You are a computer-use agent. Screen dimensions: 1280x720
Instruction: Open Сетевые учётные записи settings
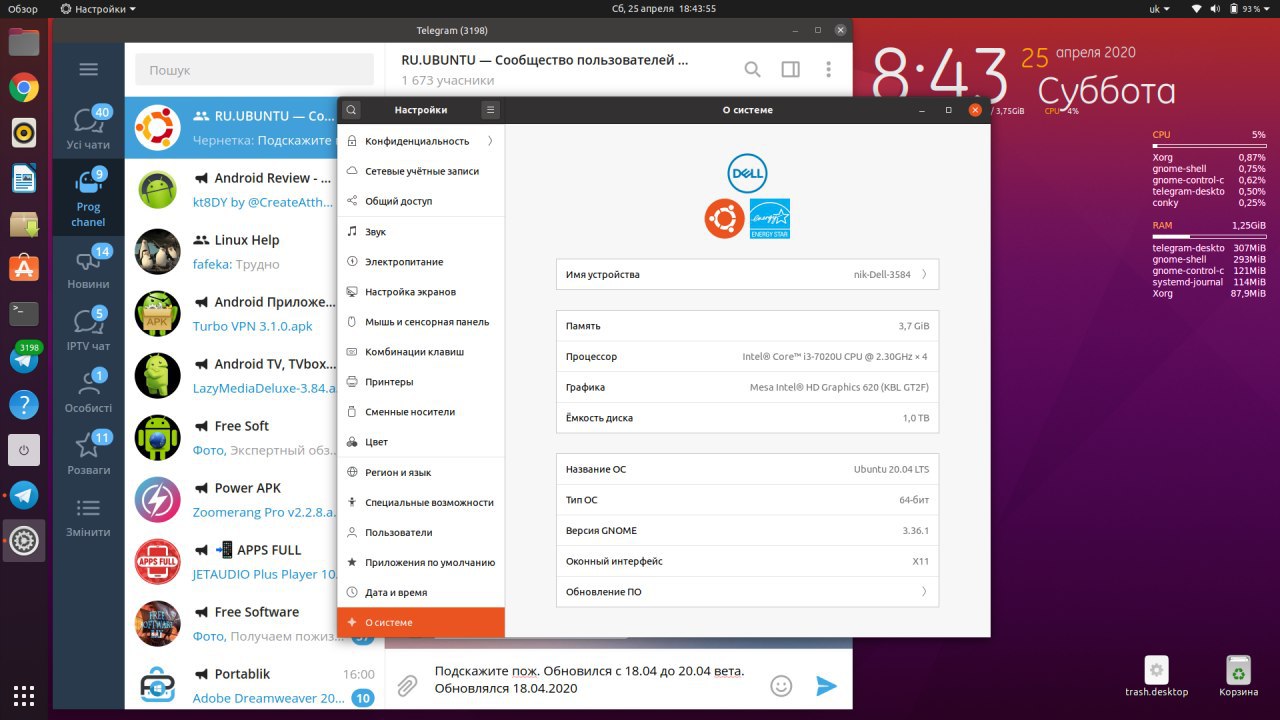(421, 171)
